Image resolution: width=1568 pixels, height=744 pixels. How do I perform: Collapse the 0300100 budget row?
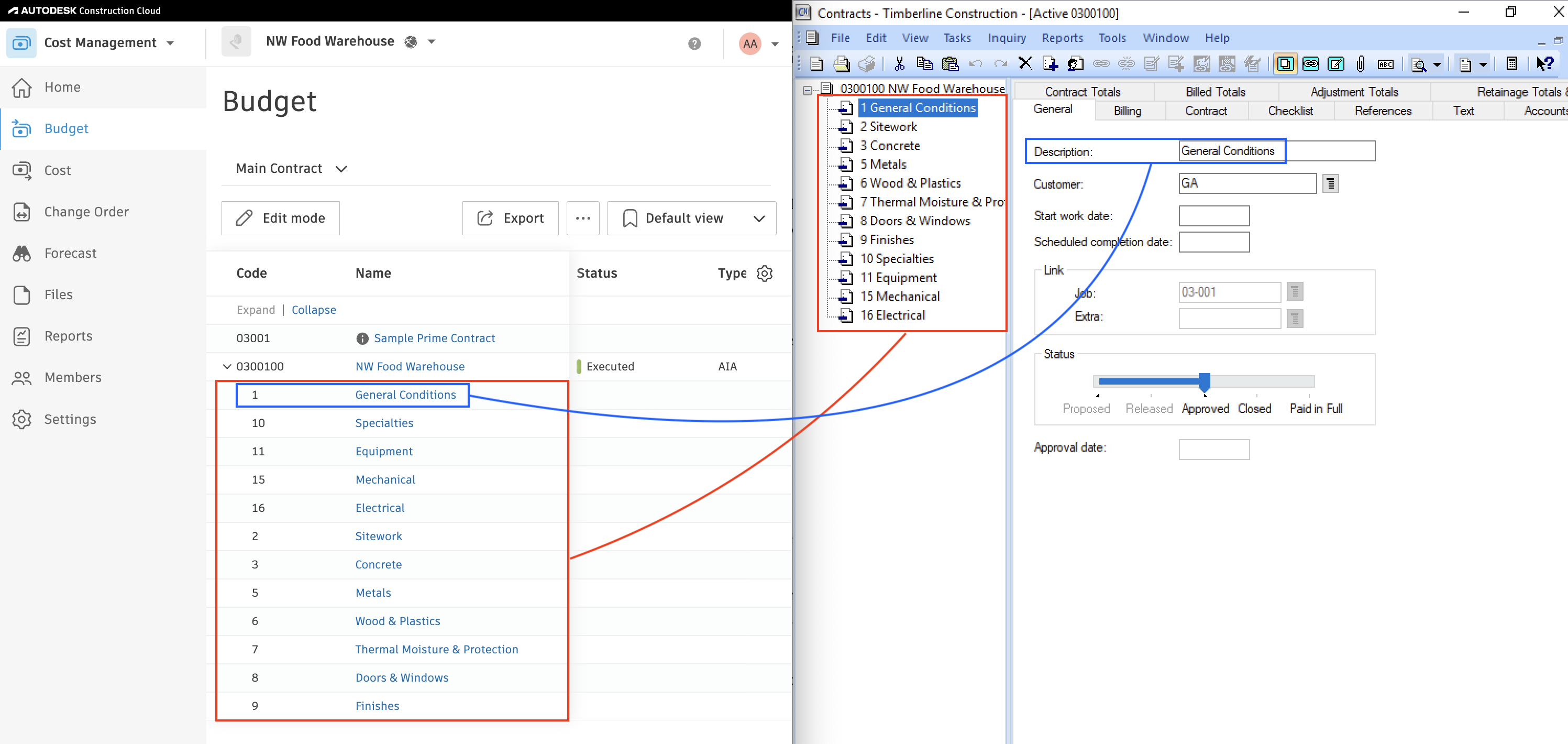click(x=226, y=367)
